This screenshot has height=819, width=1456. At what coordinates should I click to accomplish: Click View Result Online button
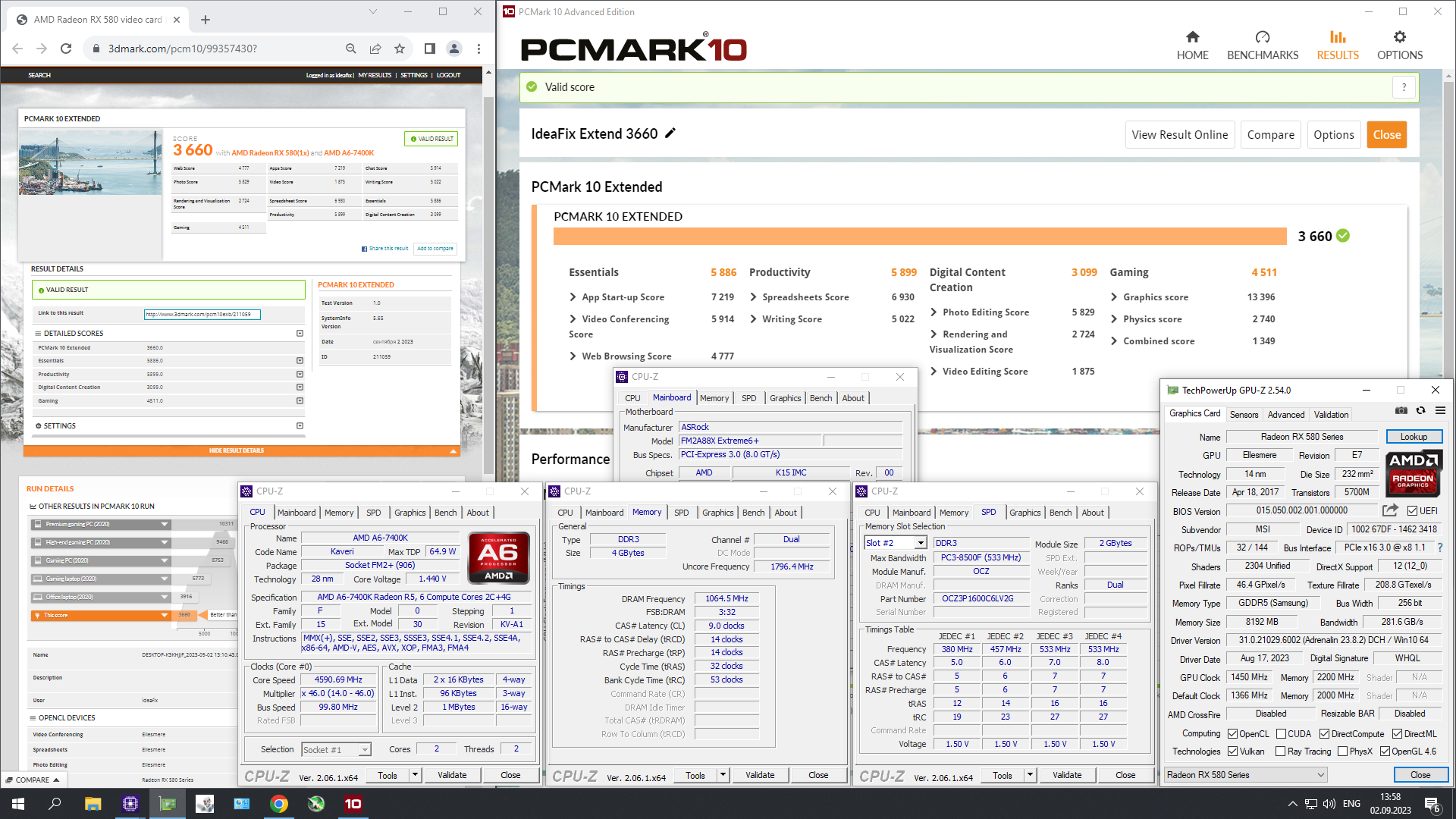1179,134
